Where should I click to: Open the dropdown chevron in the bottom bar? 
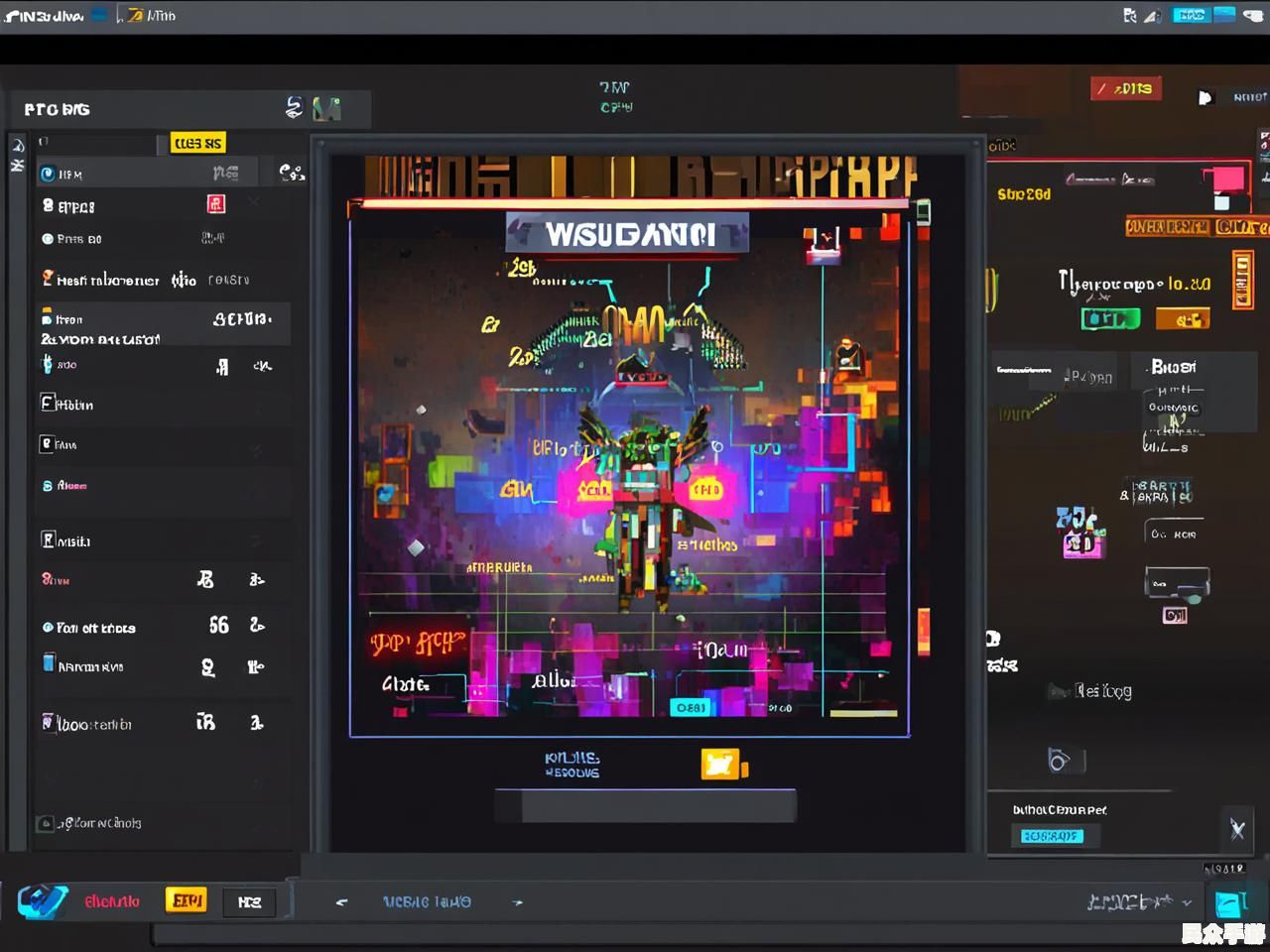point(1187,902)
